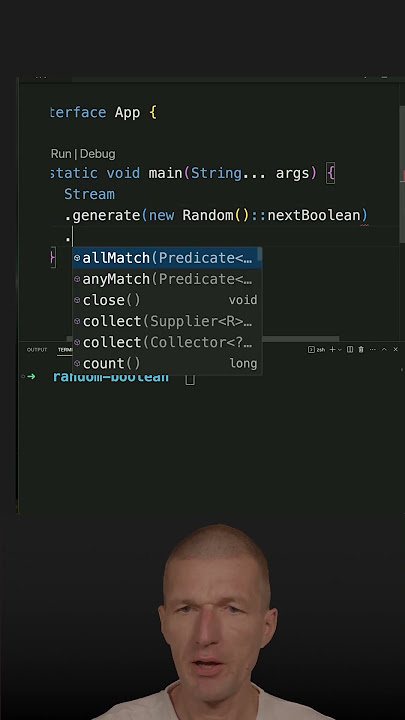Click the method icon beside allMatch suggestion
The image size is (405, 720).
77,258
